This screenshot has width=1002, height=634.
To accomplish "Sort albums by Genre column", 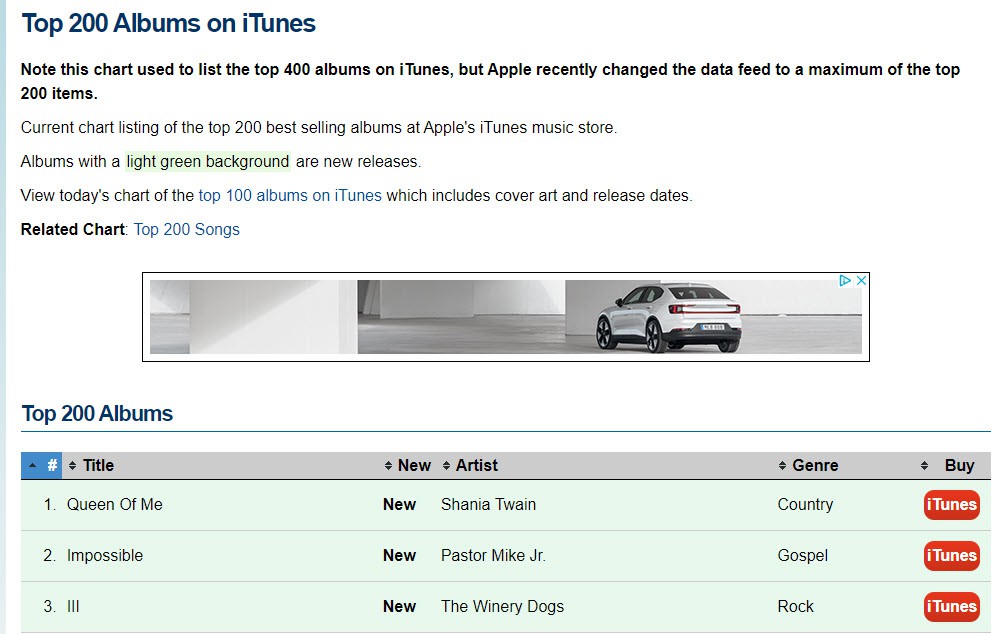I will pos(808,465).
